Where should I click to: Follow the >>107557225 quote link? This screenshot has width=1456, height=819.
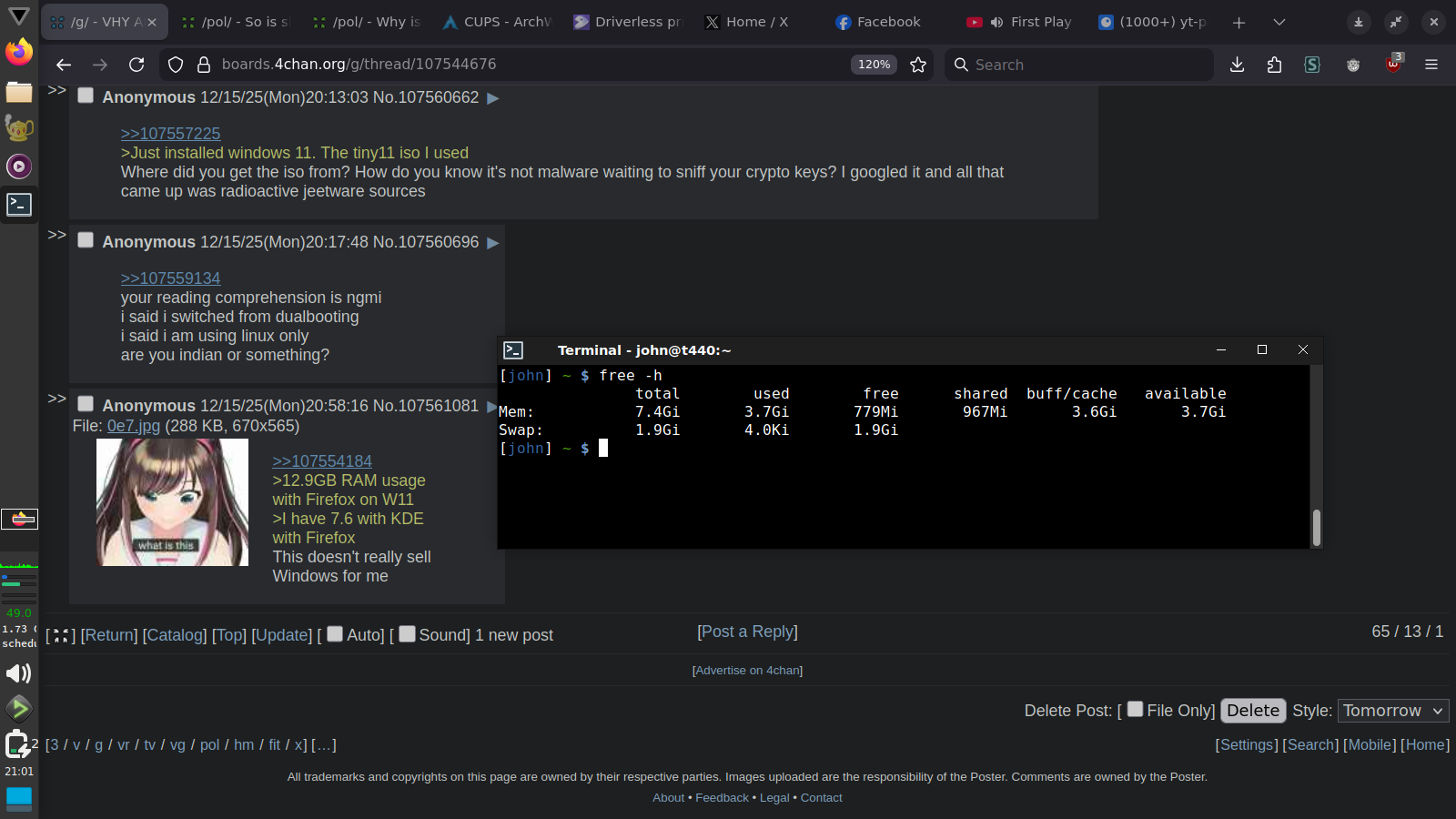coord(171,134)
